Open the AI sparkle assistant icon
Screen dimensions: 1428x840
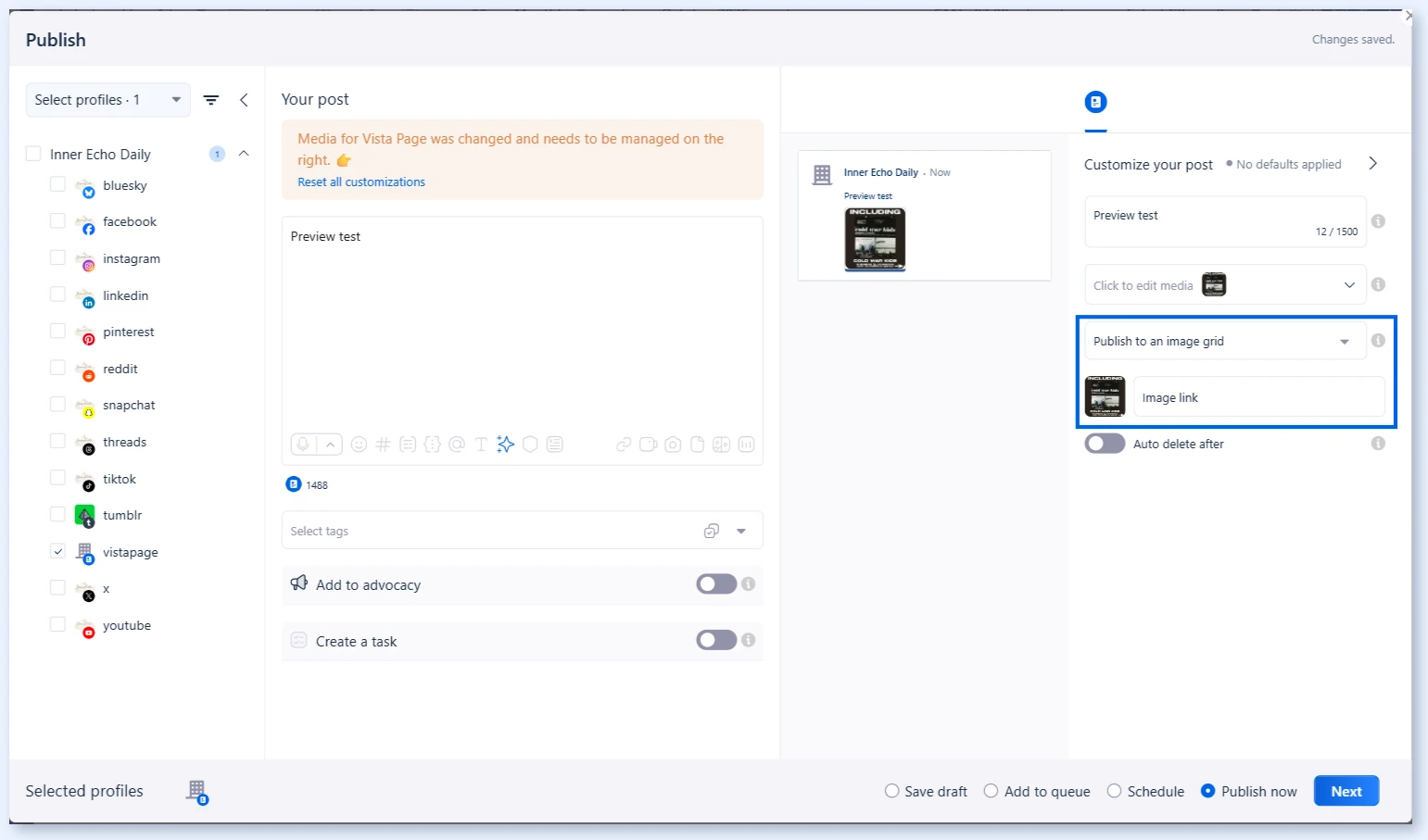[505, 445]
